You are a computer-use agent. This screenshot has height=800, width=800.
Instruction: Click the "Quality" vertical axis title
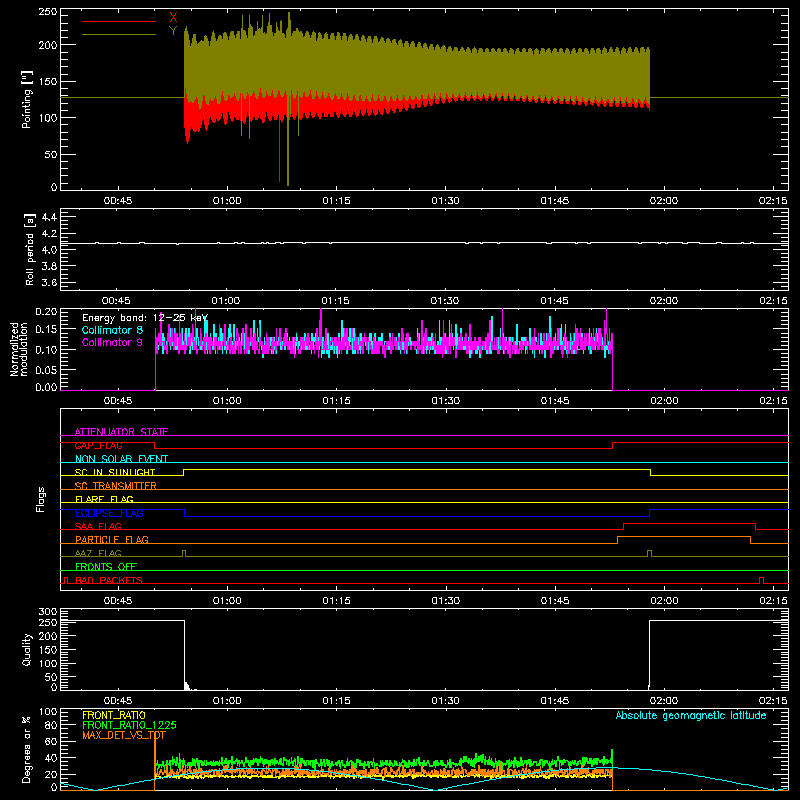(x=27, y=649)
